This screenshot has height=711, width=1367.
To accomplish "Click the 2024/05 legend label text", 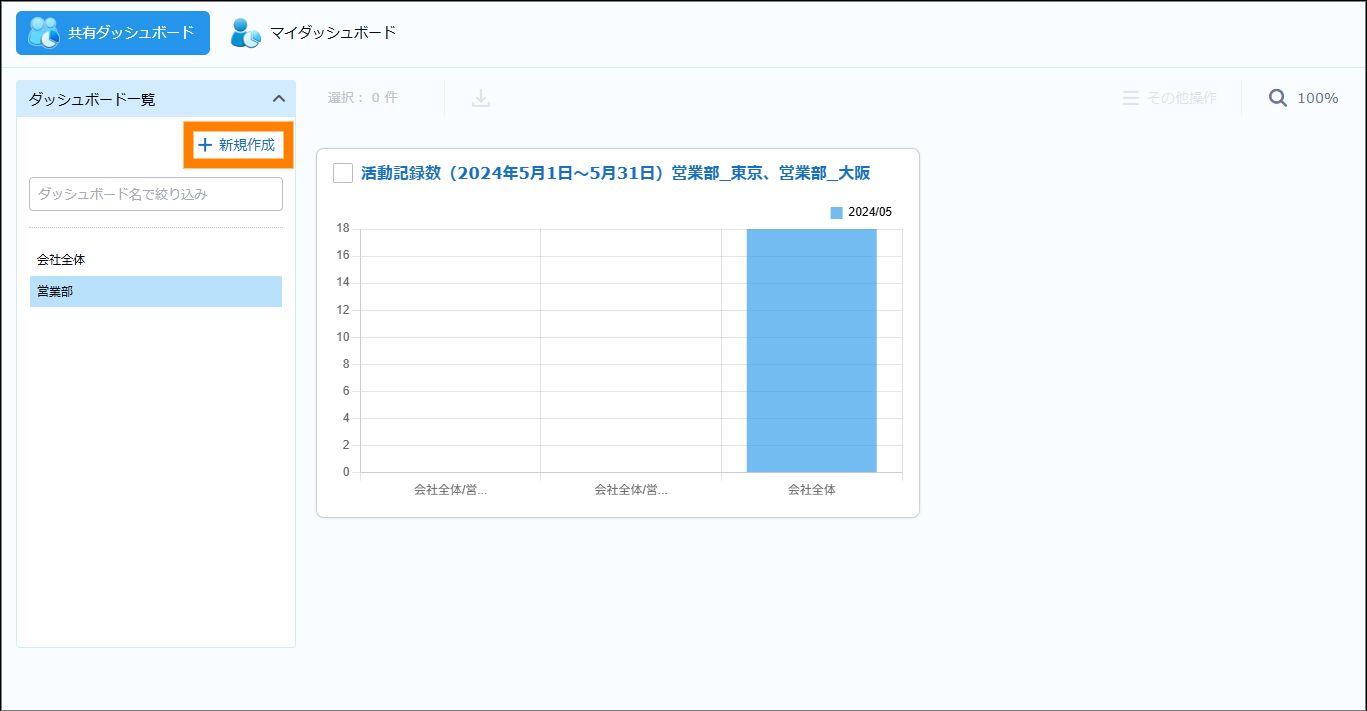I will click(x=869, y=212).
